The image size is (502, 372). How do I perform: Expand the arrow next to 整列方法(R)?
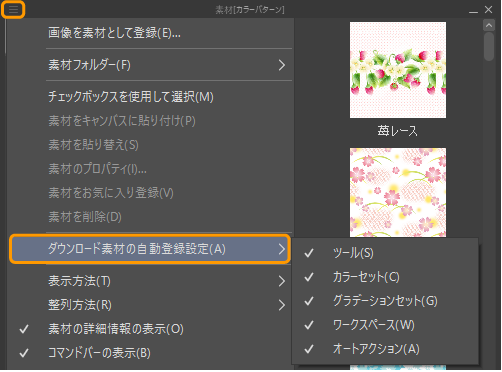(x=282, y=305)
